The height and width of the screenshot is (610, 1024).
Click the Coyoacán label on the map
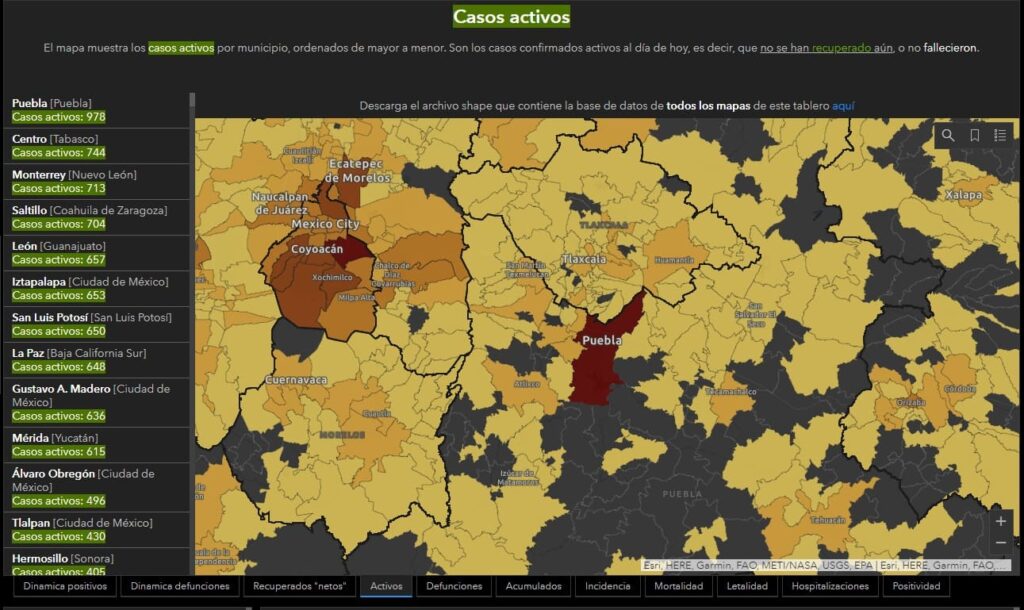(317, 249)
